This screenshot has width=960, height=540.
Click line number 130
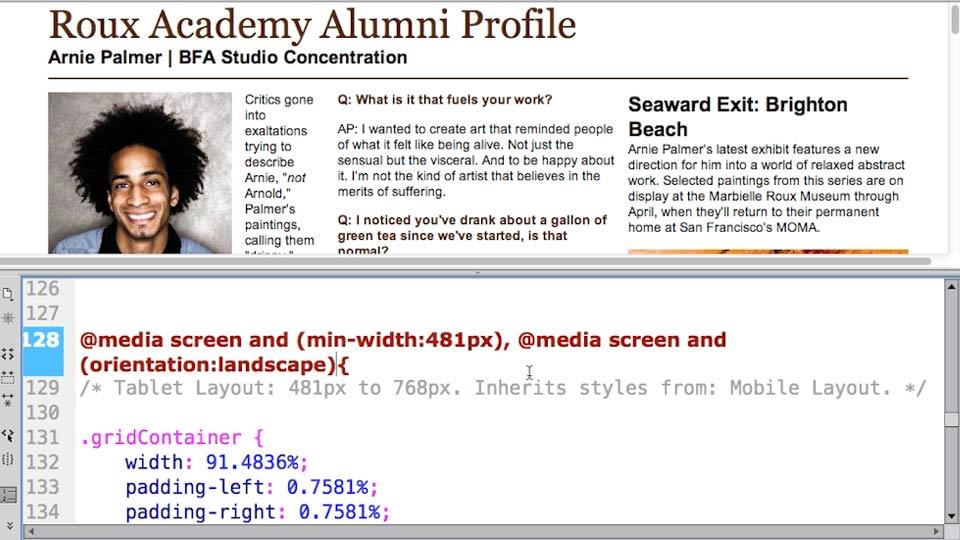coord(42,413)
